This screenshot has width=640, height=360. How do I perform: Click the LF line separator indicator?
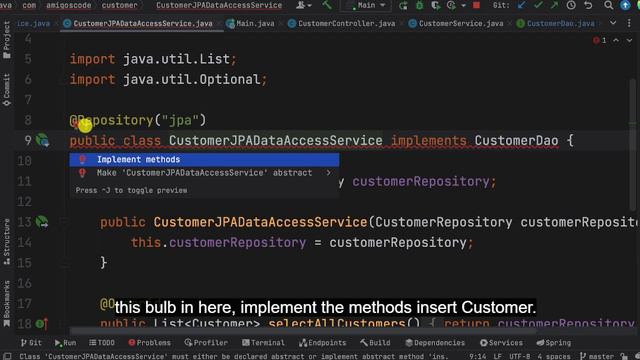[x=498, y=356]
